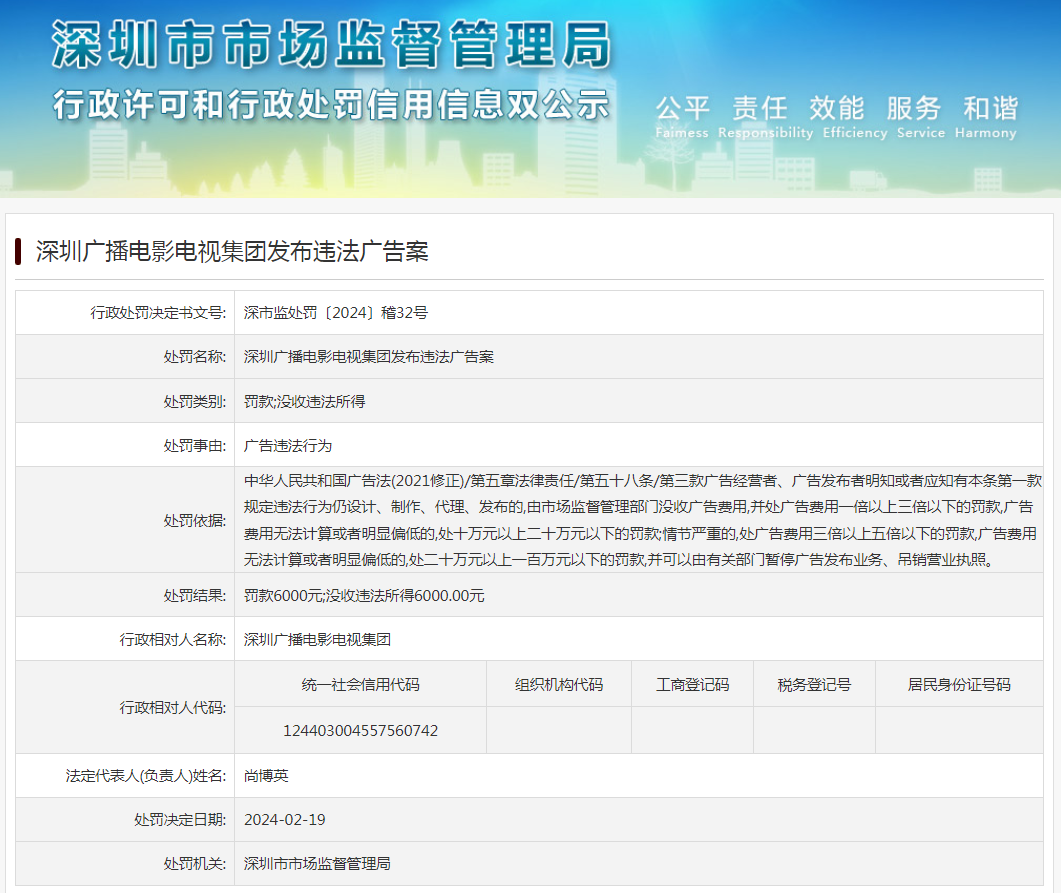
Task: Click the result 罚款6000元;没收违法所得6000.00元
Action: coord(364,595)
